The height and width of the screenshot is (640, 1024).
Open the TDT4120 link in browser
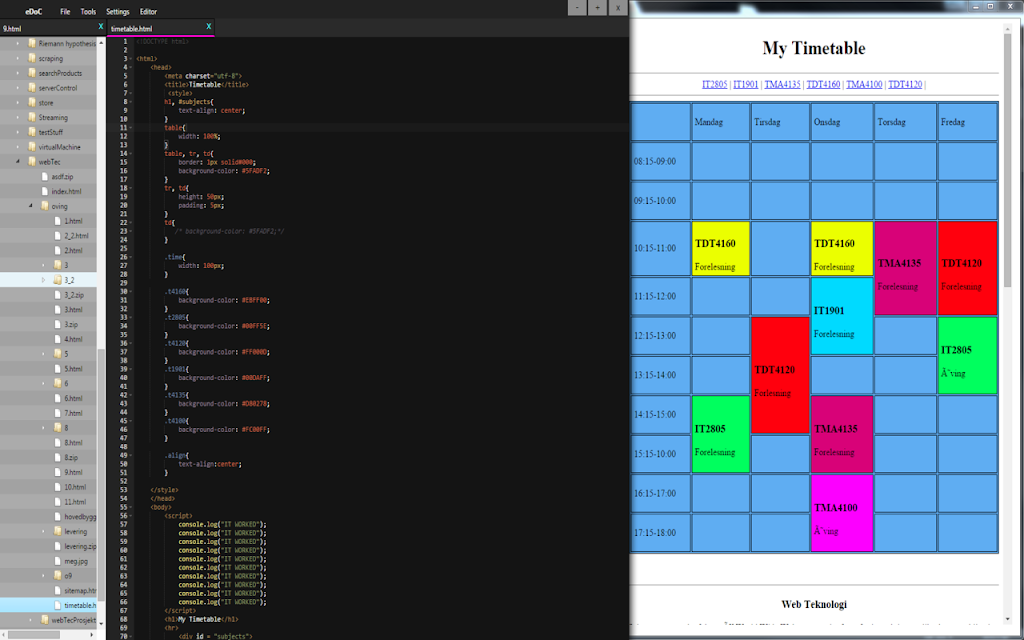coord(905,84)
